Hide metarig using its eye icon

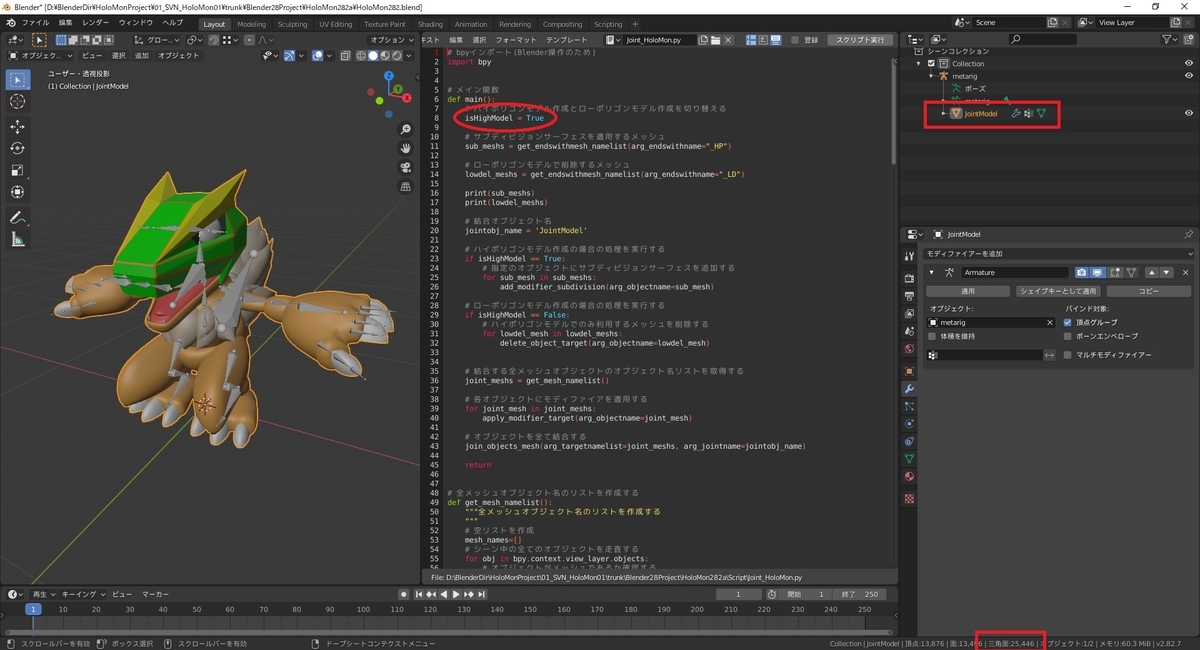click(1189, 76)
